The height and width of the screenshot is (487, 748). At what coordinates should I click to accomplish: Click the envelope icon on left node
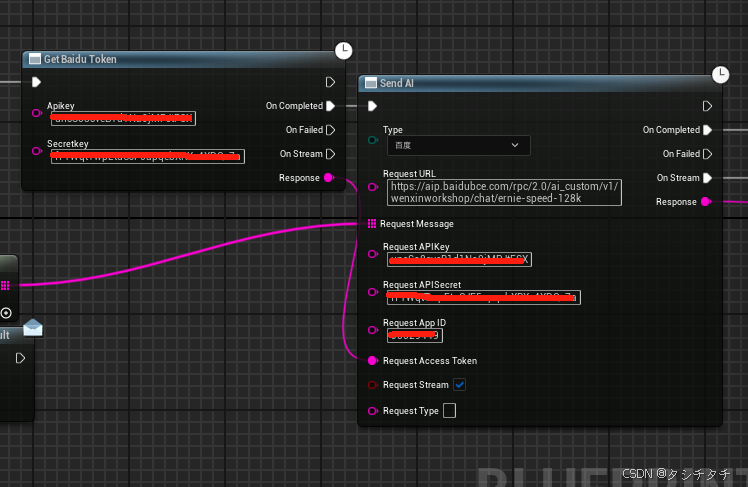click(x=33, y=328)
